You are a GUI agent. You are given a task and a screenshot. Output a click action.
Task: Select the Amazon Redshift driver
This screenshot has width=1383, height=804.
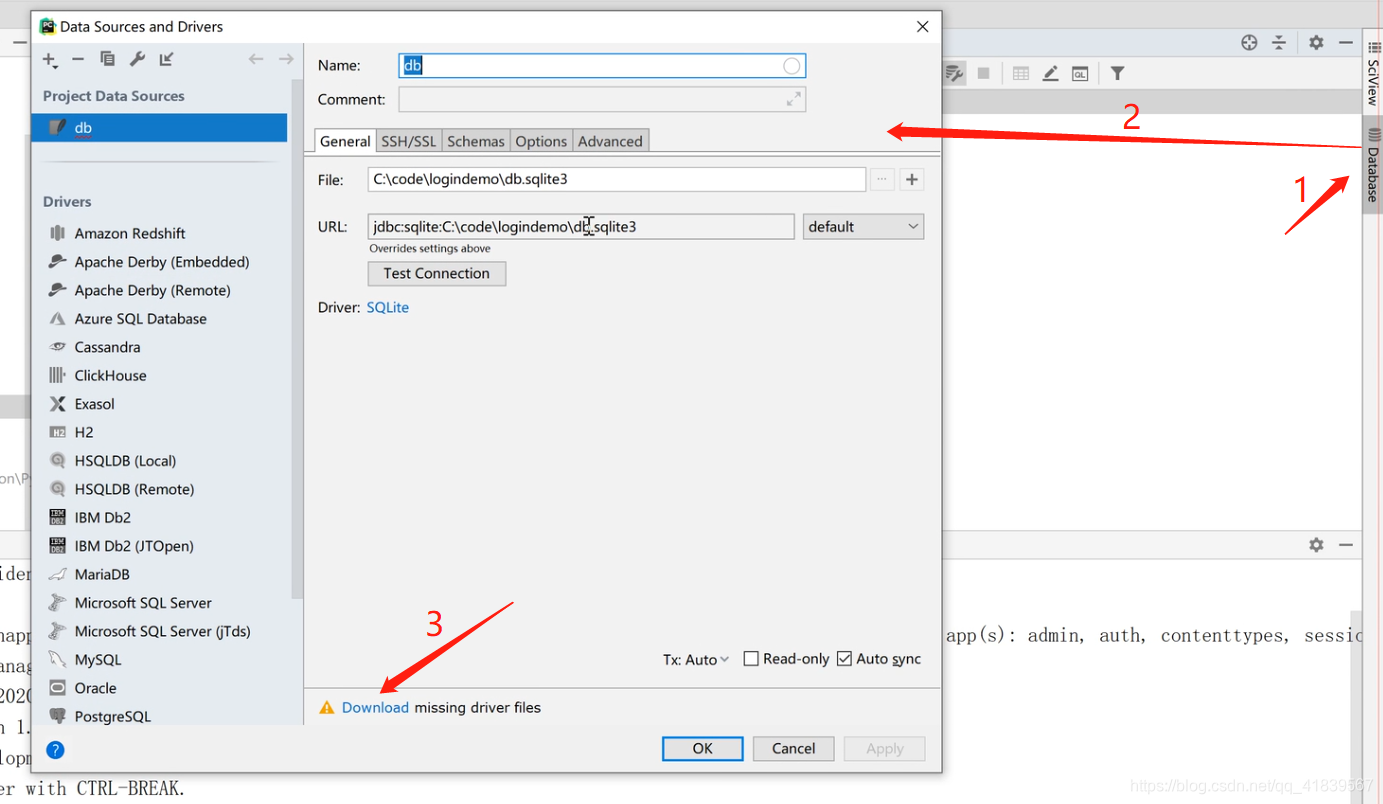point(130,233)
